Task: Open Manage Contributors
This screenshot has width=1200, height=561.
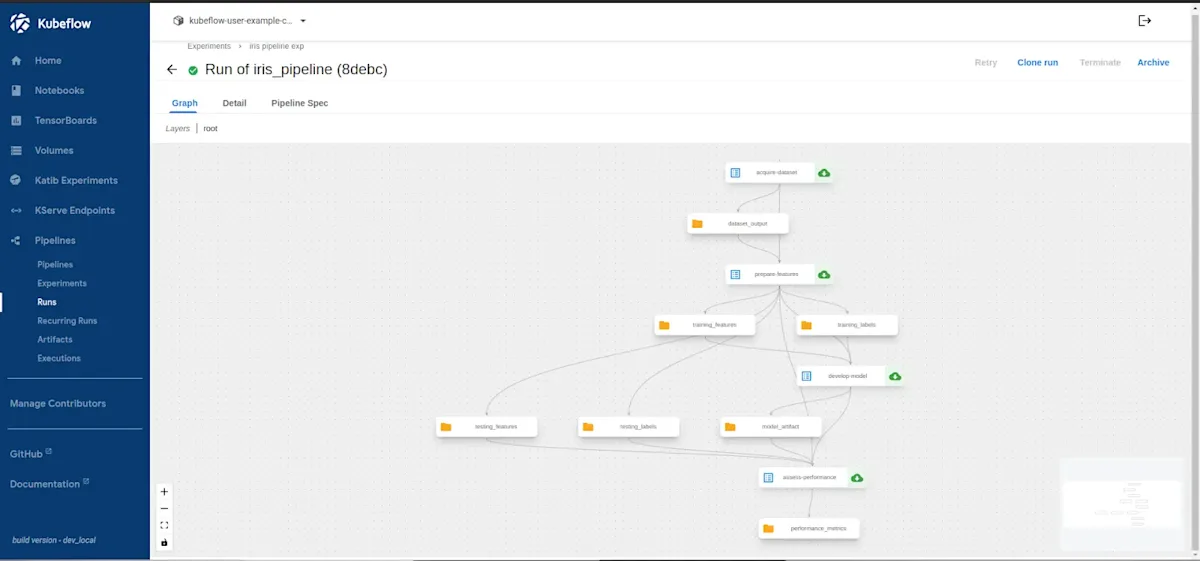Action: tap(58, 404)
